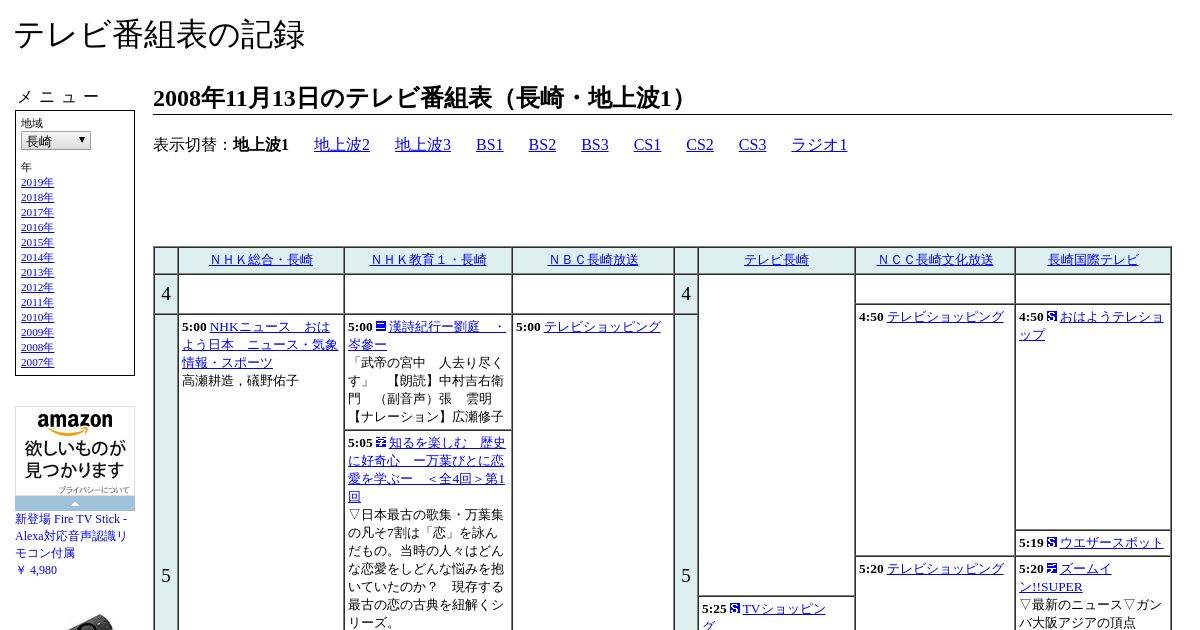Click current view label 地上波1

261,145
